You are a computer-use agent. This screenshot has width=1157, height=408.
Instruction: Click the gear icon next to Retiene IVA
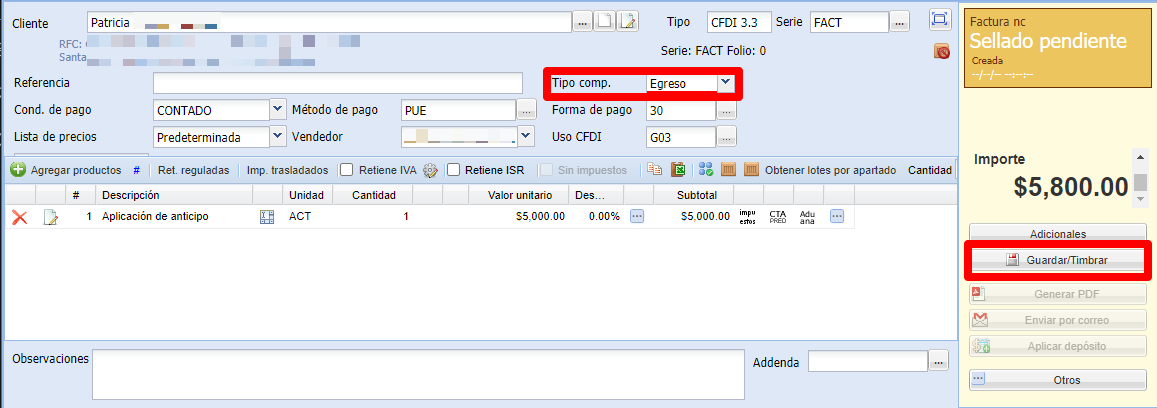click(x=431, y=170)
